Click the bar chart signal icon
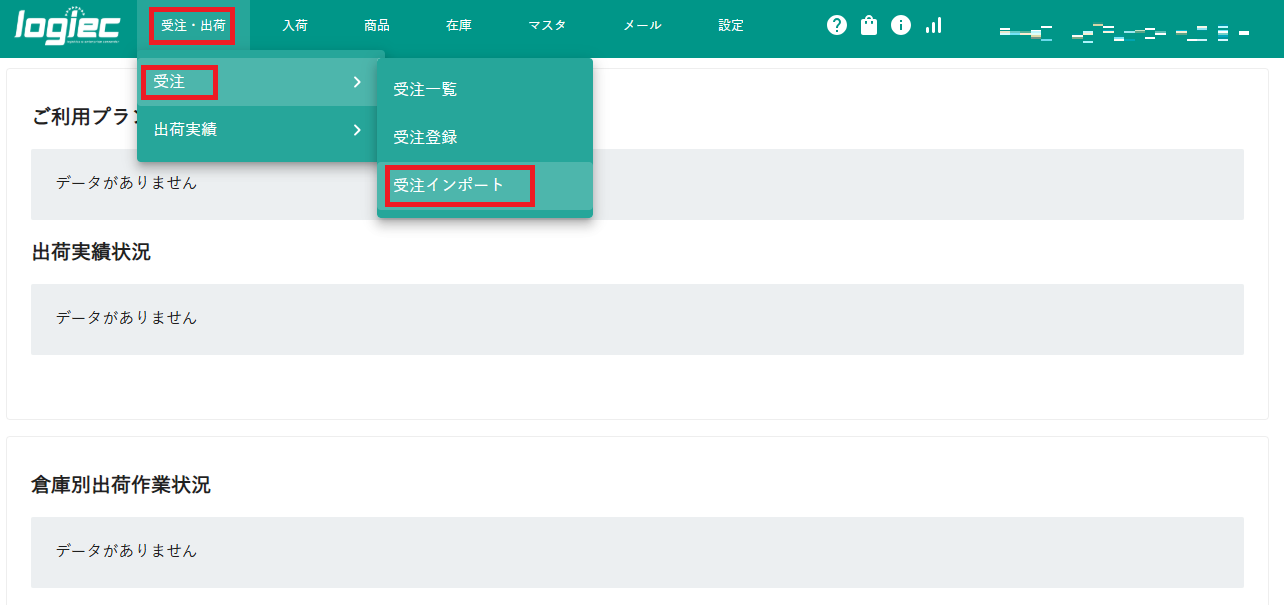Image resolution: width=1284 pixels, height=605 pixels. [933, 25]
